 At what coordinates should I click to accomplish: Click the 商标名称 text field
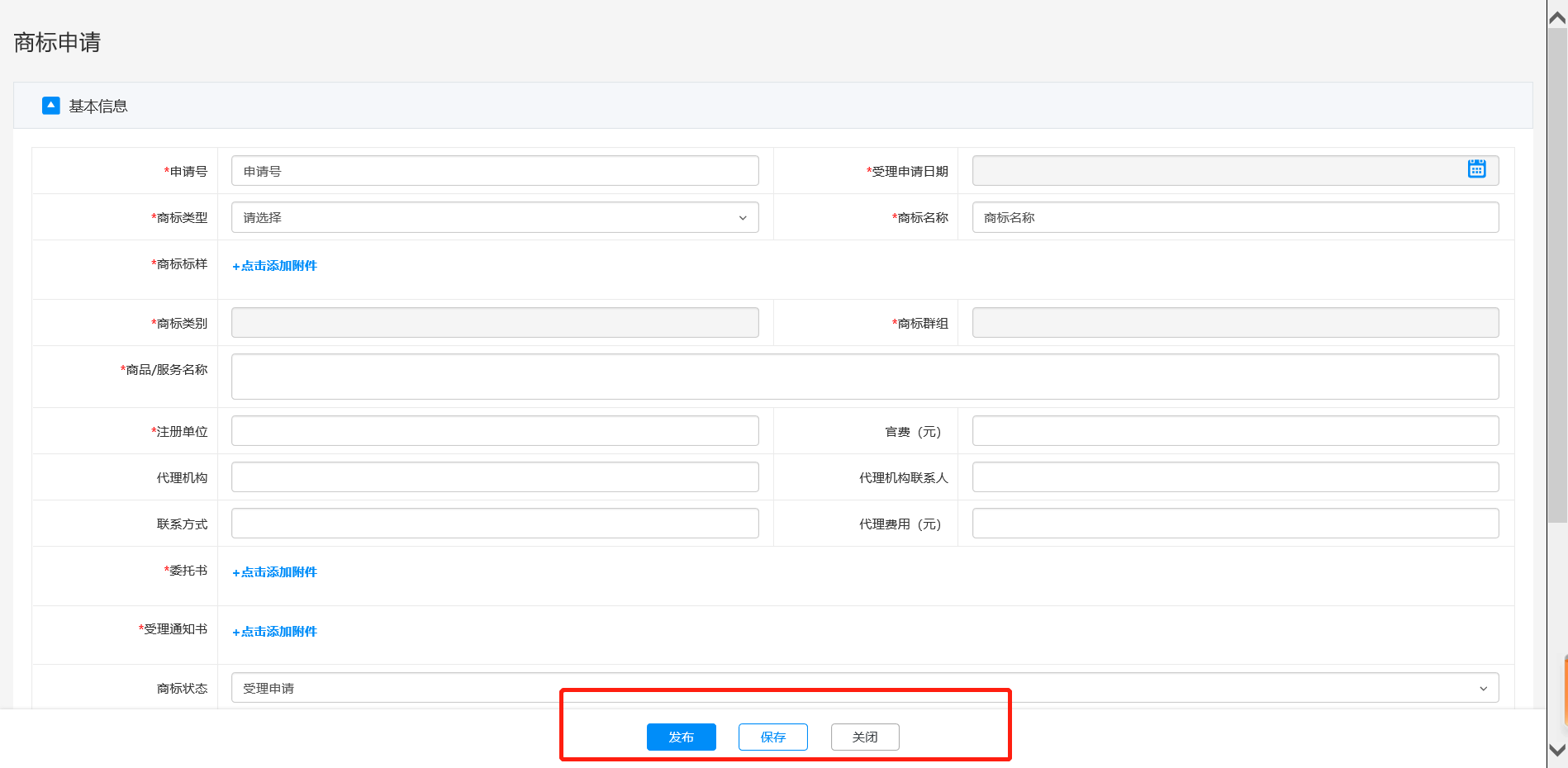point(1234,217)
